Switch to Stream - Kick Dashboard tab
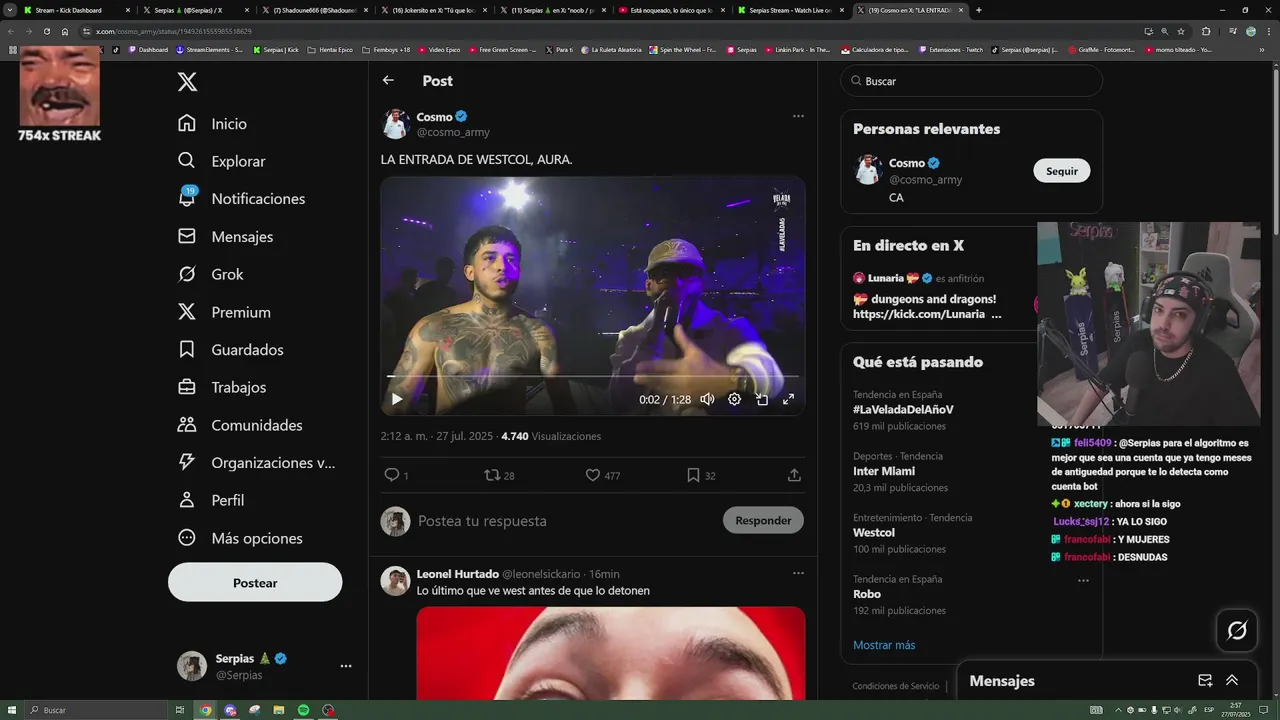 [x=76, y=10]
